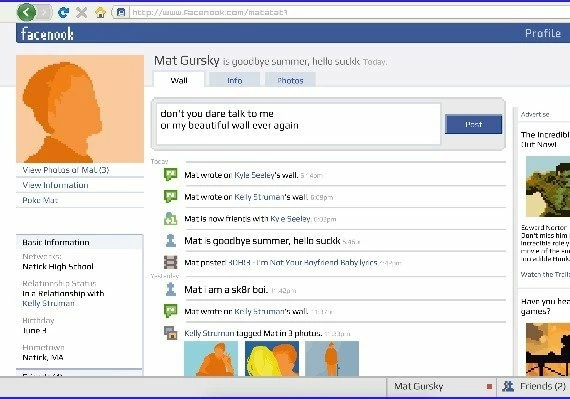Image resolution: width=570 pixels, height=399 pixels.
Task: Open The Incredible Hulk ad title
Action: [x=545, y=139]
